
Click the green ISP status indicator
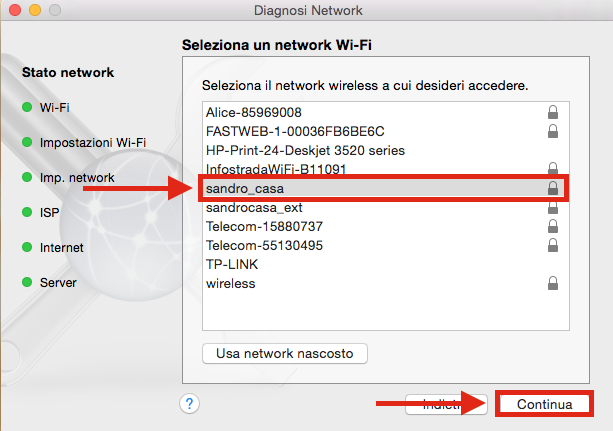27,212
